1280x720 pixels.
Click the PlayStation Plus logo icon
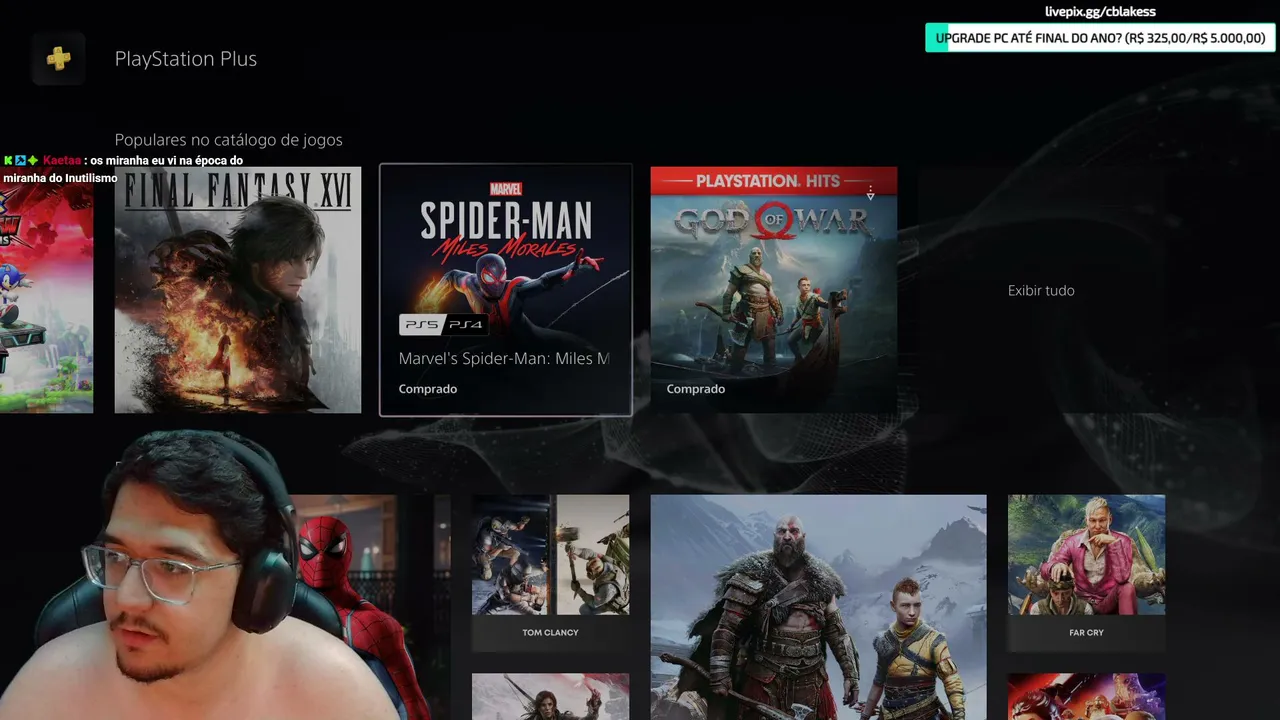58,59
